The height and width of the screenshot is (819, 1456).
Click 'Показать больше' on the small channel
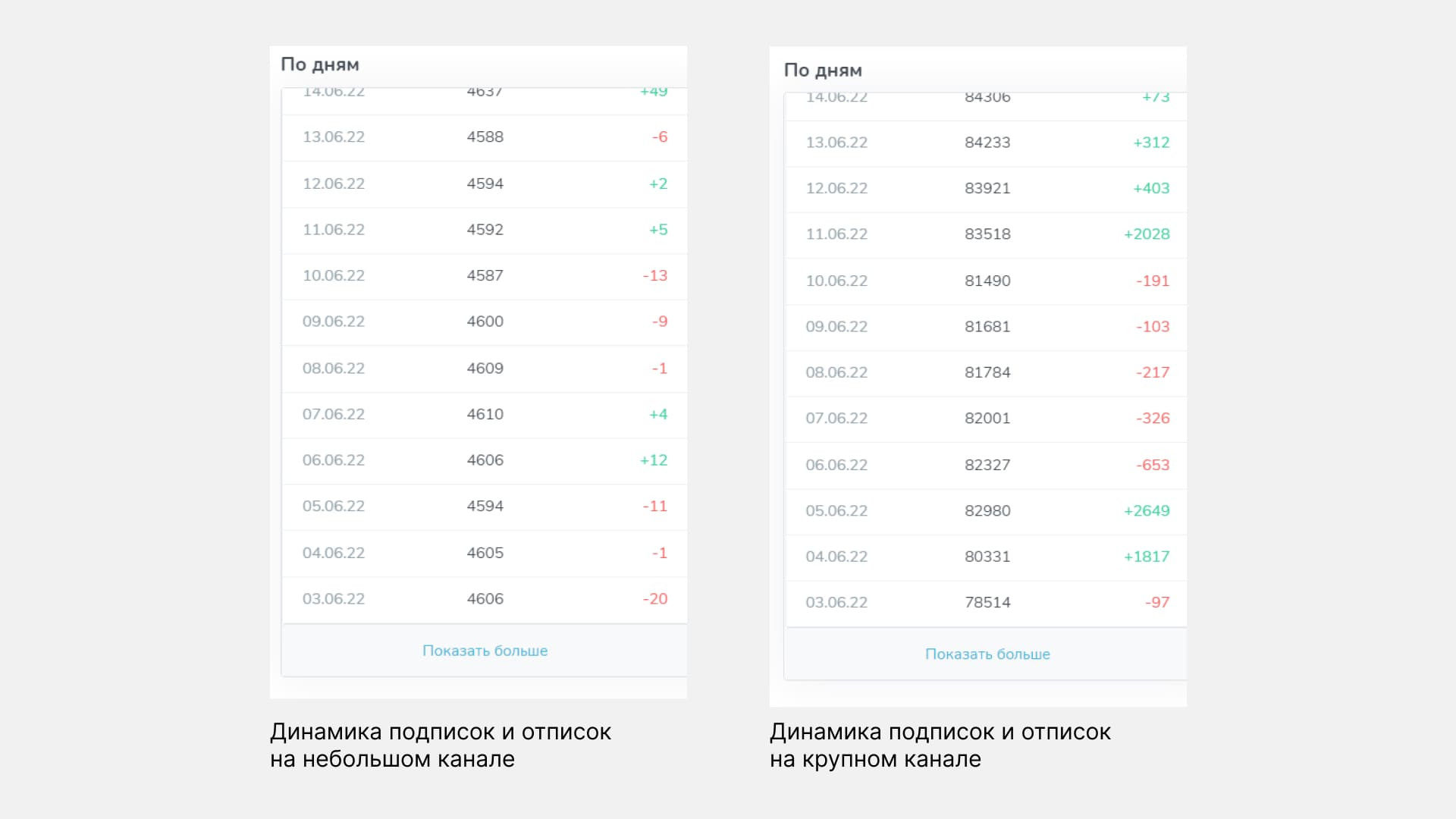(x=485, y=650)
